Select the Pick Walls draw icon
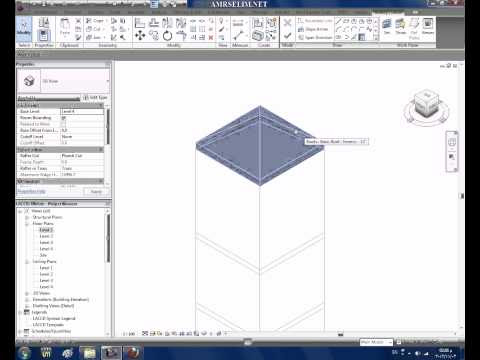 362,37
